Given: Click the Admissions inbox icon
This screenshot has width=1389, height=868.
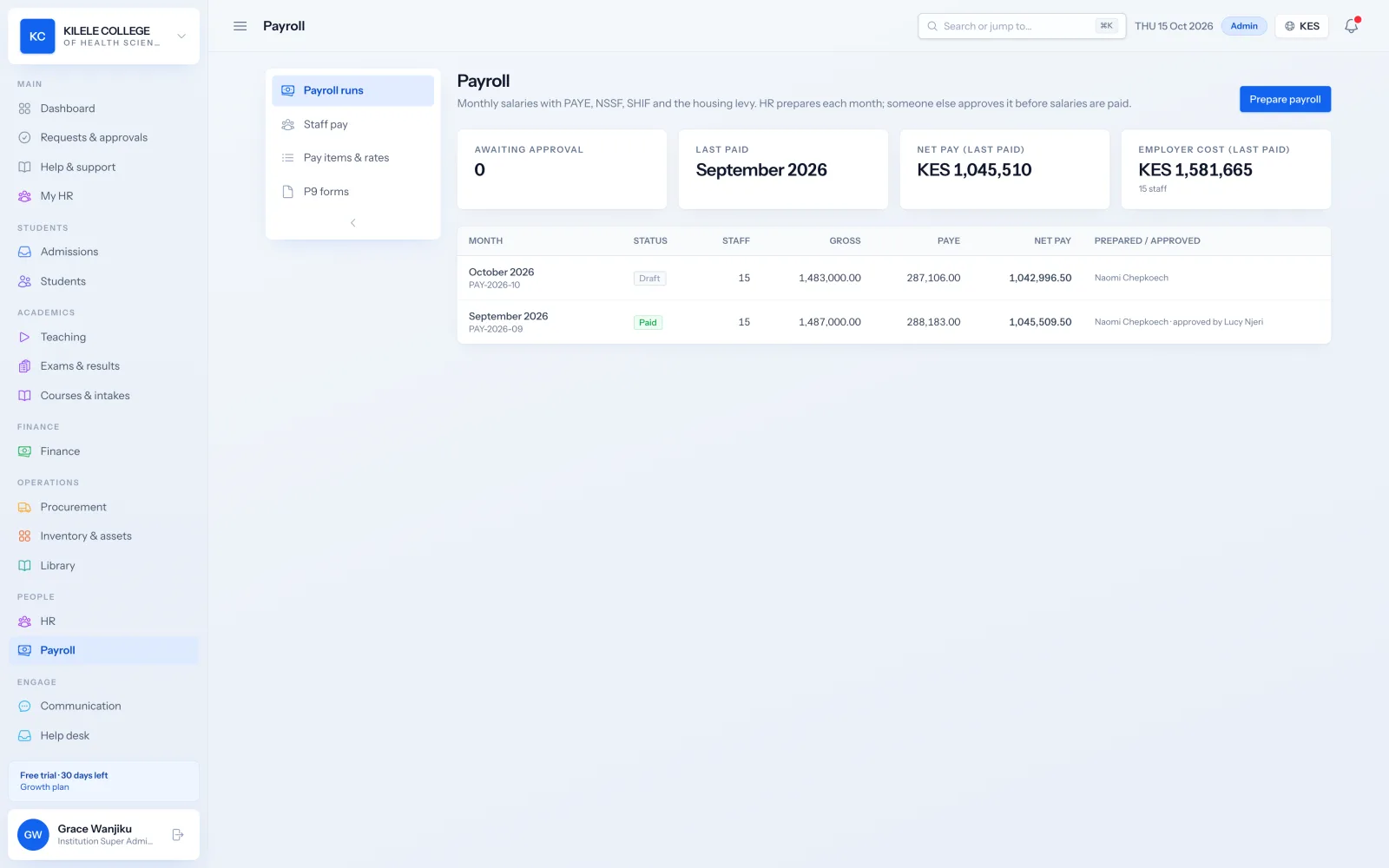Looking at the screenshot, I should (x=24, y=252).
